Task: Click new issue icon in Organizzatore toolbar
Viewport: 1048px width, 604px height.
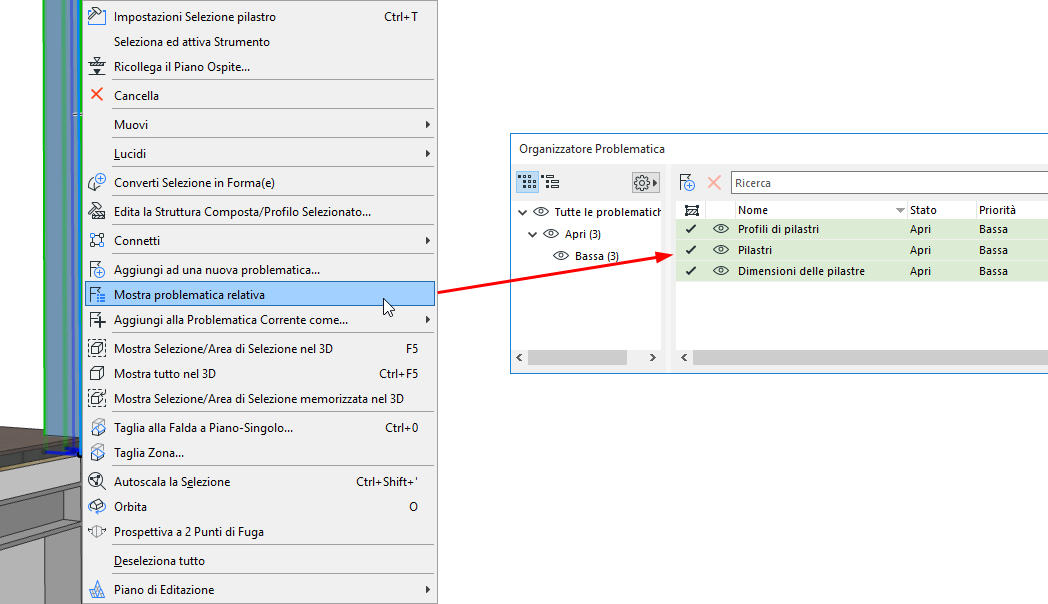Action: (x=687, y=182)
